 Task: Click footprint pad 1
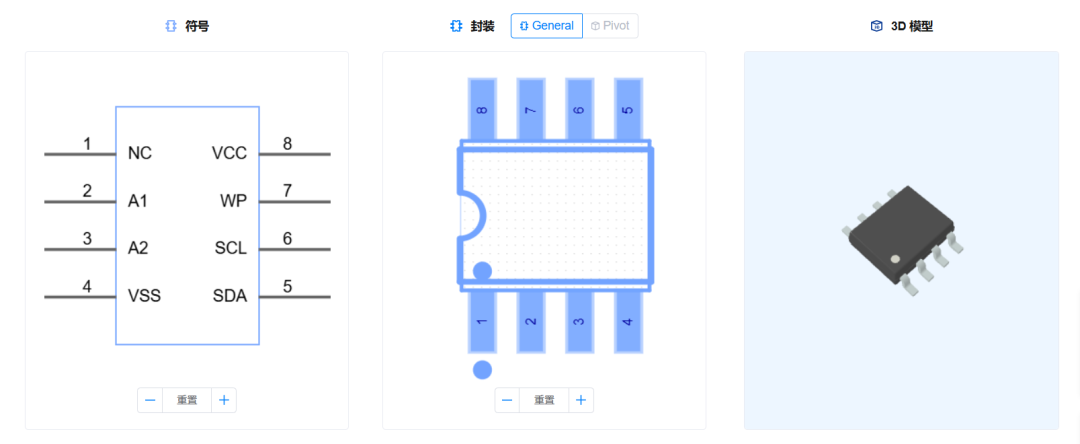click(482, 321)
